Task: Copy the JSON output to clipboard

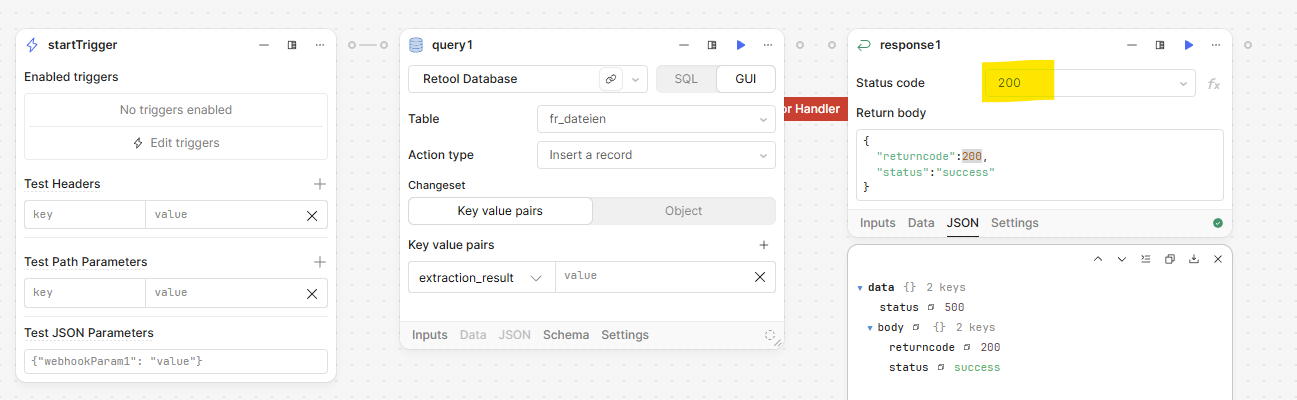Action: tap(1170, 259)
